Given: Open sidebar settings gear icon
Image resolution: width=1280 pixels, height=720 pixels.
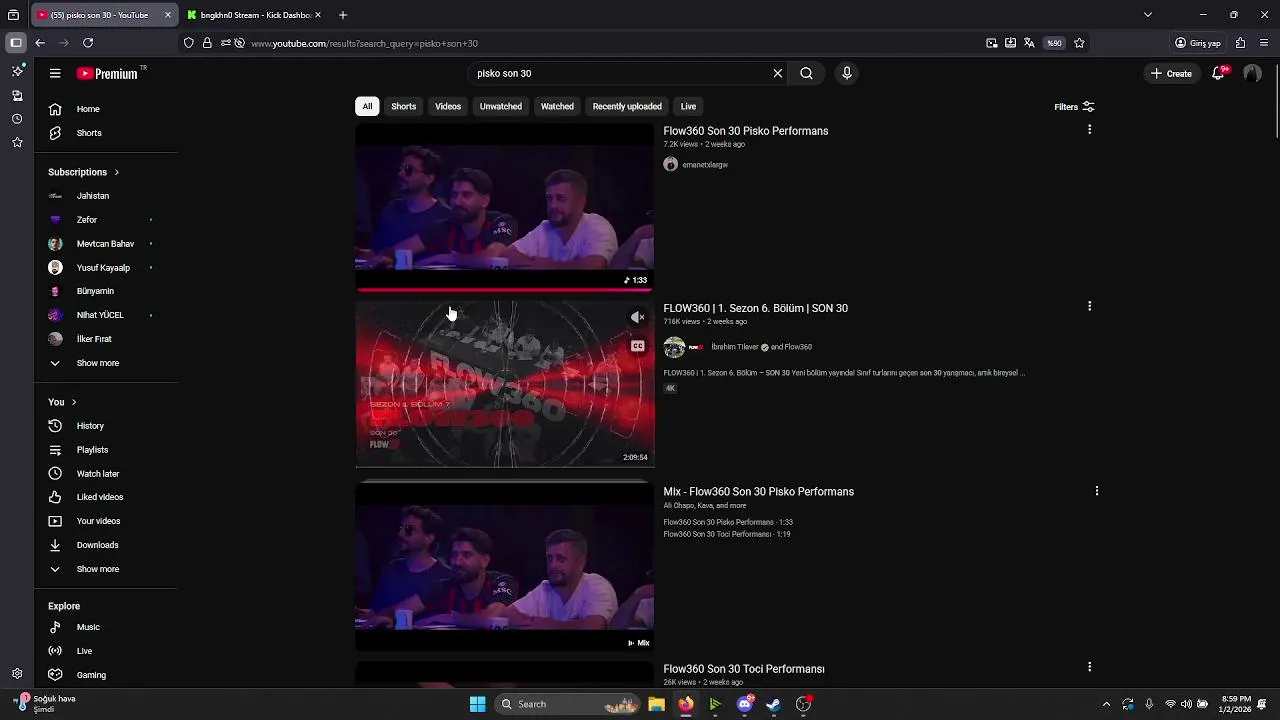Looking at the screenshot, I should pyautogui.click(x=17, y=674).
